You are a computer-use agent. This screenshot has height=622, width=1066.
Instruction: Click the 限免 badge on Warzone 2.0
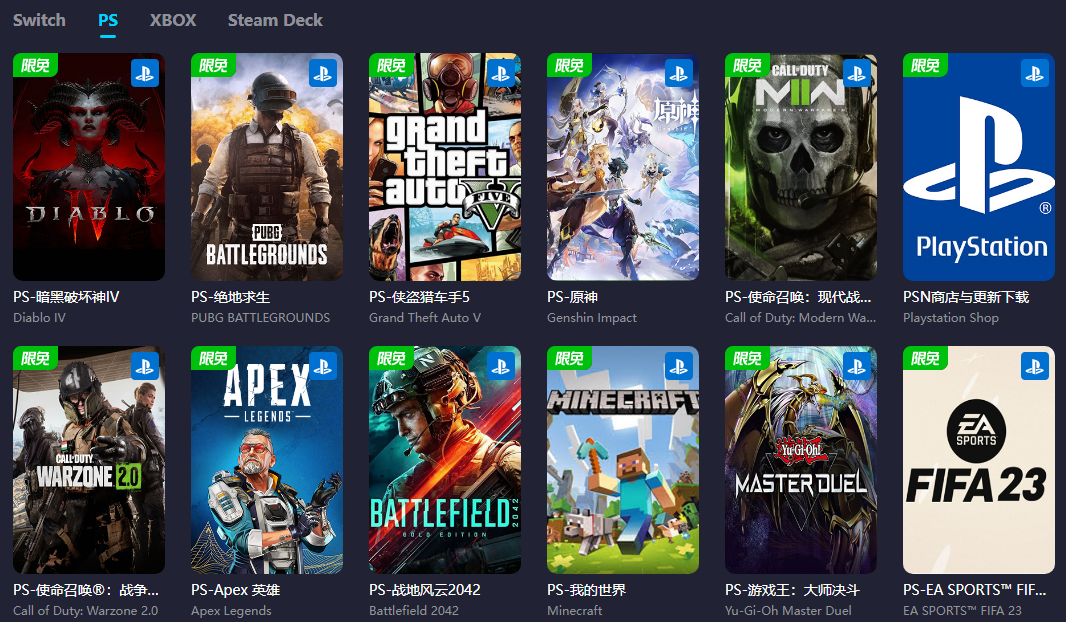coord(35,358)
